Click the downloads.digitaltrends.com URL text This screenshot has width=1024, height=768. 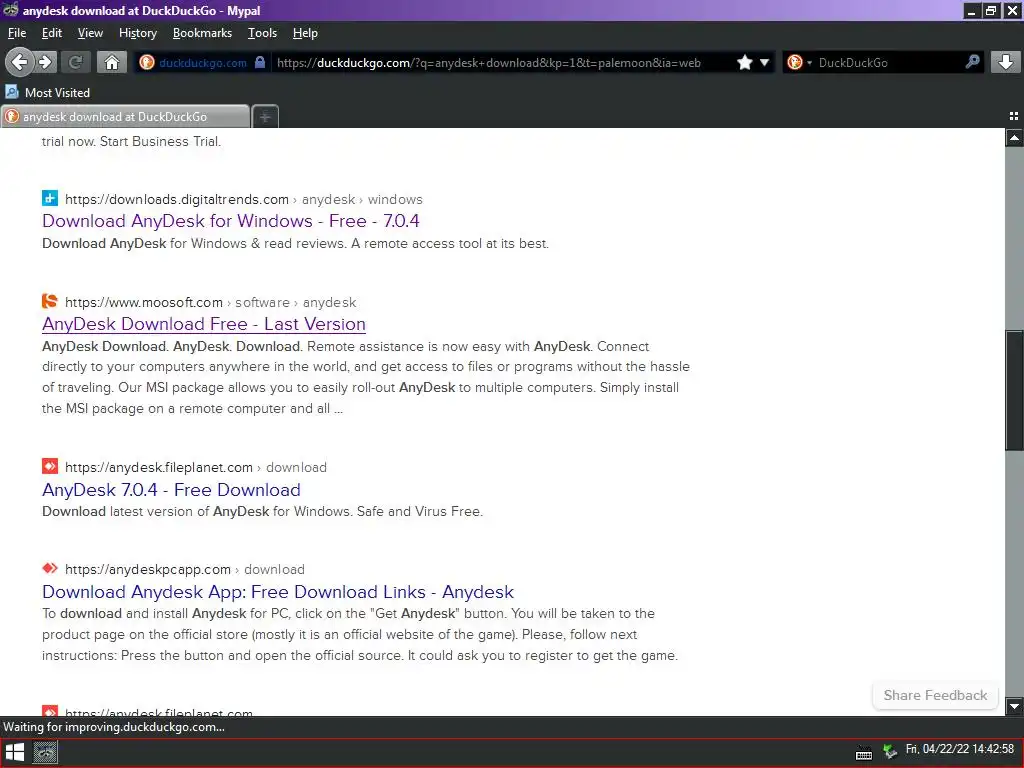[x=176, y=199]
